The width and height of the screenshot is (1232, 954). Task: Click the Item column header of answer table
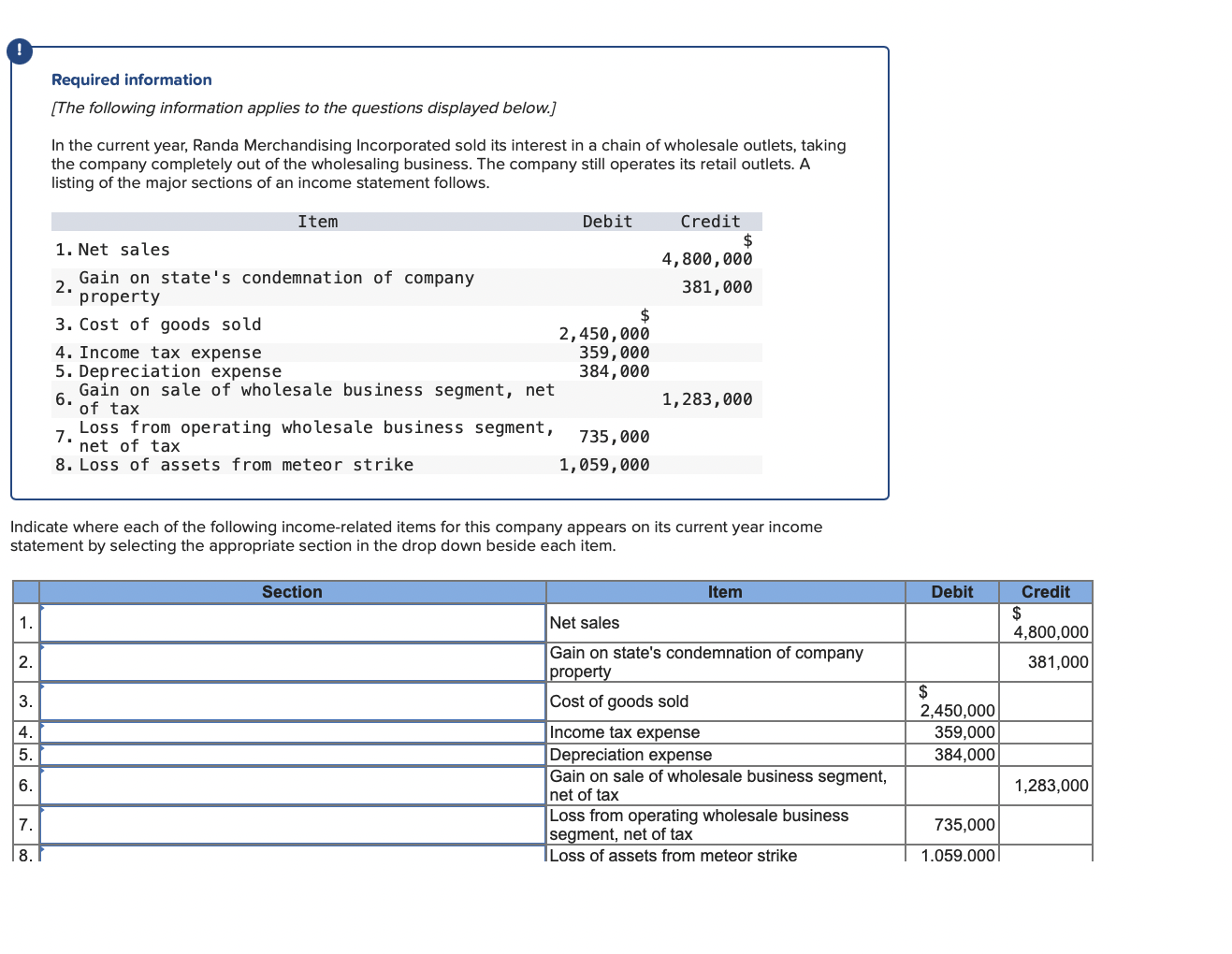point(725,592)
